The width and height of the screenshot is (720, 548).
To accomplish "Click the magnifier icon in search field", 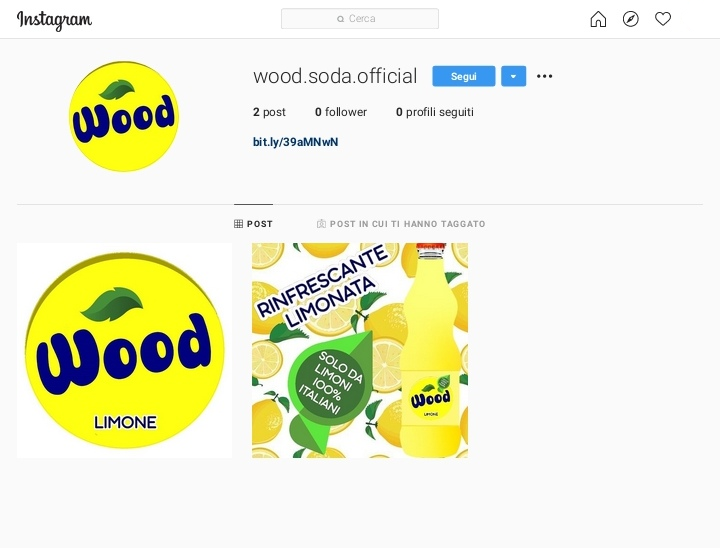I will tap(340, 19).
